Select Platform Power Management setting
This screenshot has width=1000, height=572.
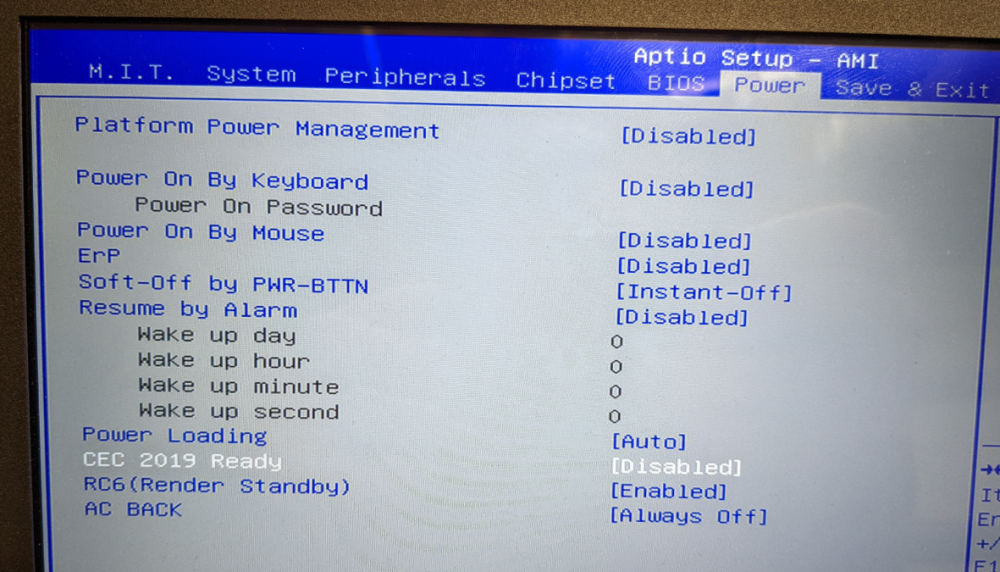point(257,128)
